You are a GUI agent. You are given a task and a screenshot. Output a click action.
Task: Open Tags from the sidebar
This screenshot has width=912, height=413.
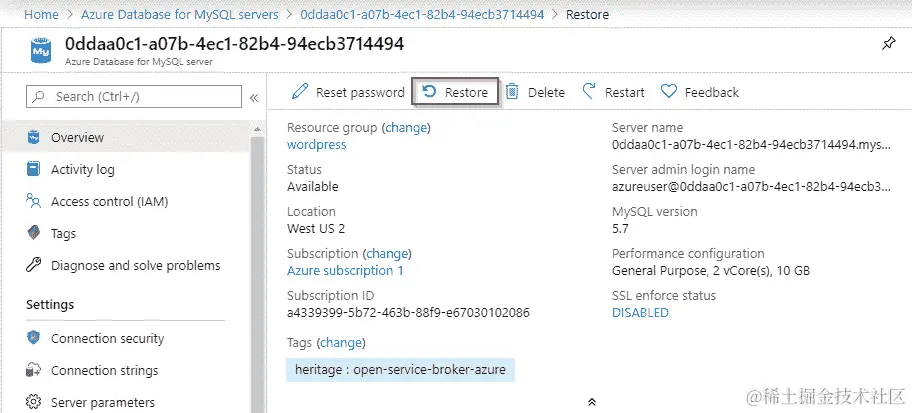point(63,234)
